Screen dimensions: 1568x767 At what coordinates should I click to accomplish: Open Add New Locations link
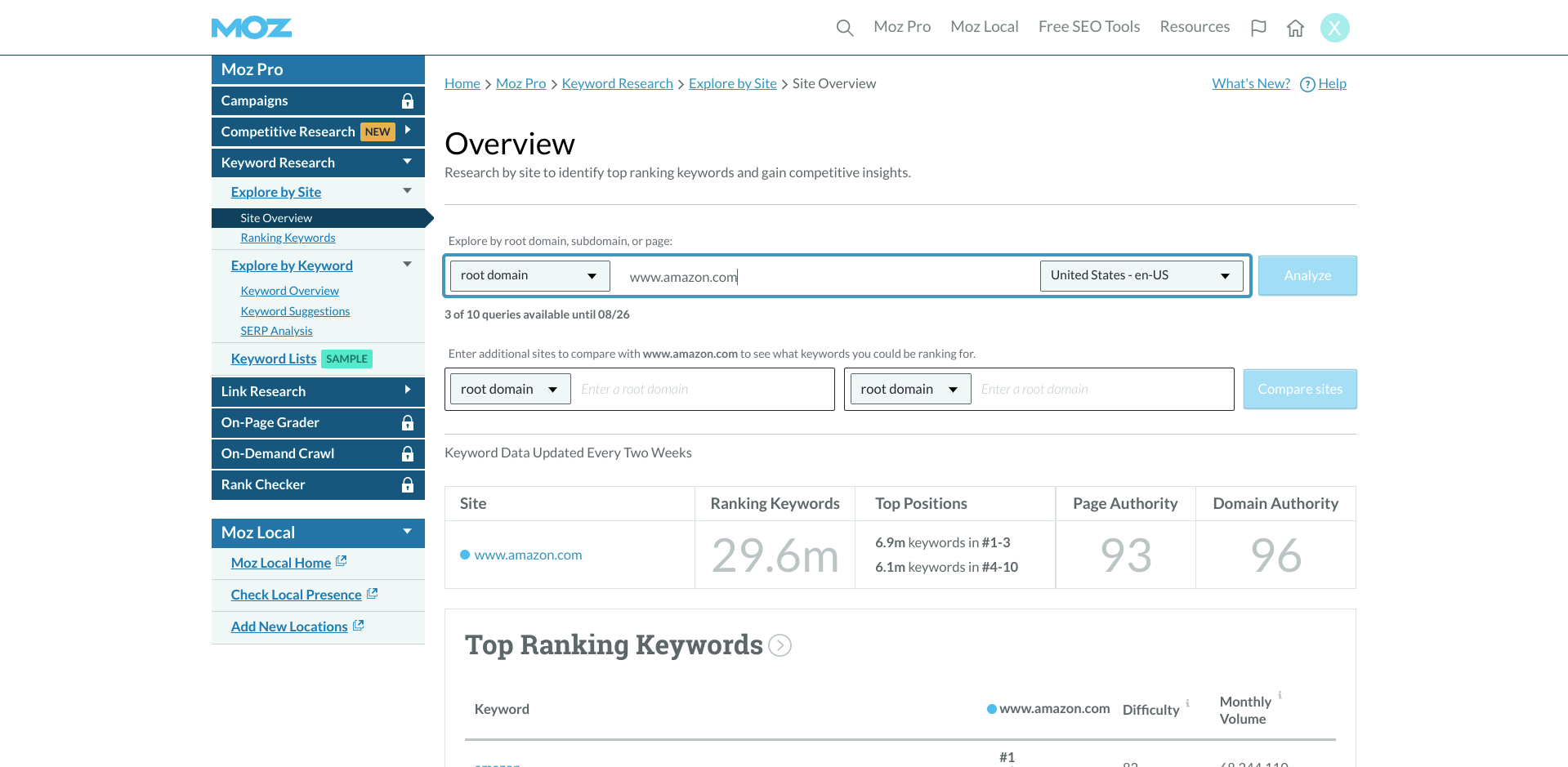click(x=289, y=627)
